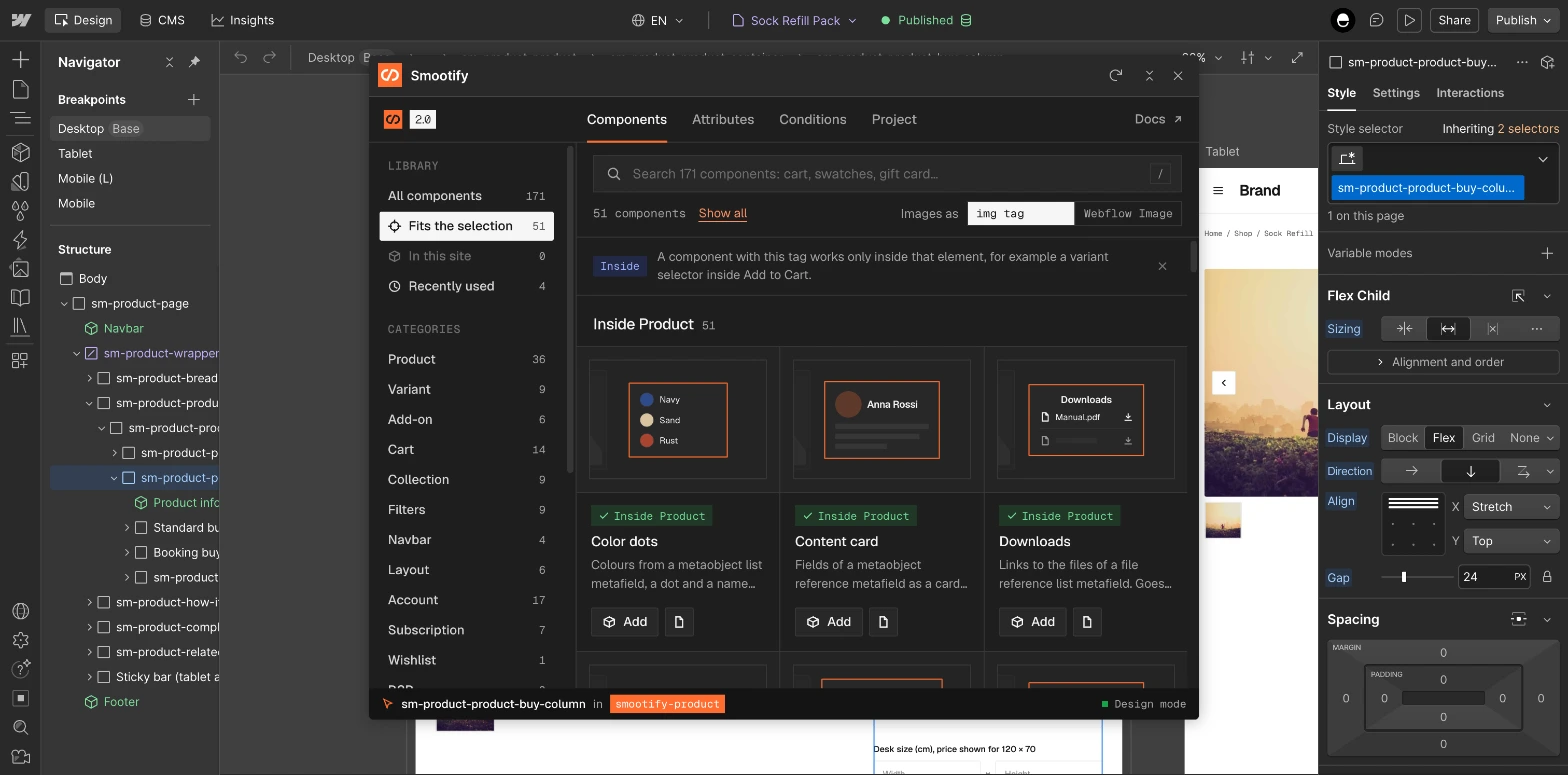The image size is (1568, 775).
Task: Add the Content card component
Action: [x=829, y=622]
